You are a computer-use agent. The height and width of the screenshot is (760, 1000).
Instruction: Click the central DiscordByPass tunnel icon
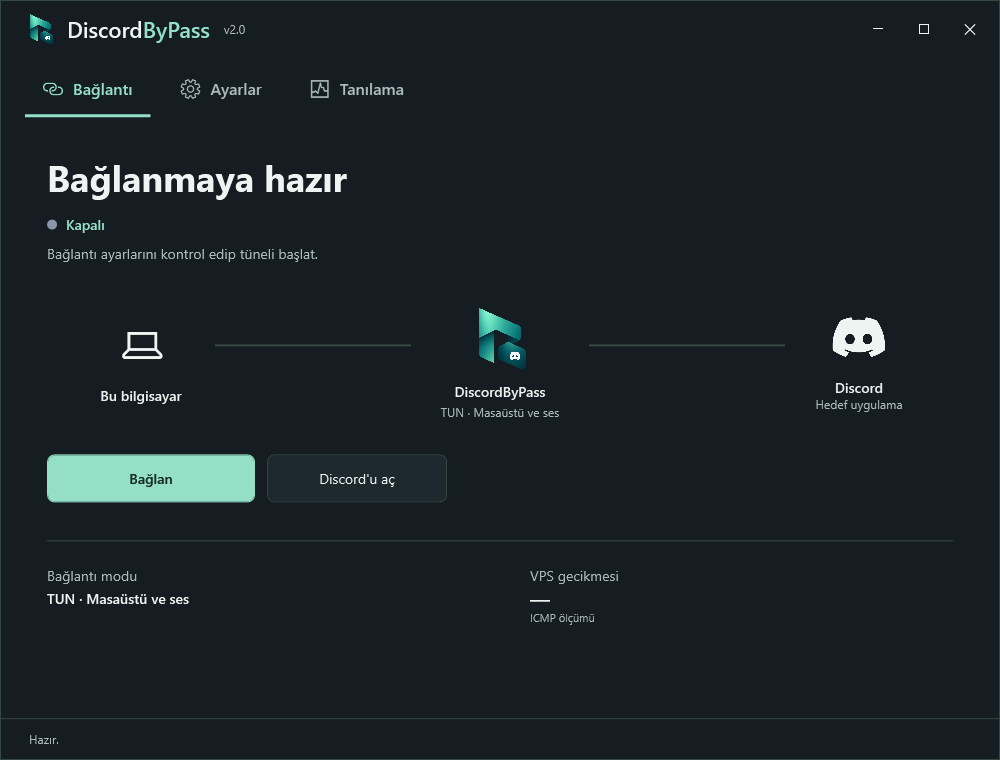click(x=501, y=339)
